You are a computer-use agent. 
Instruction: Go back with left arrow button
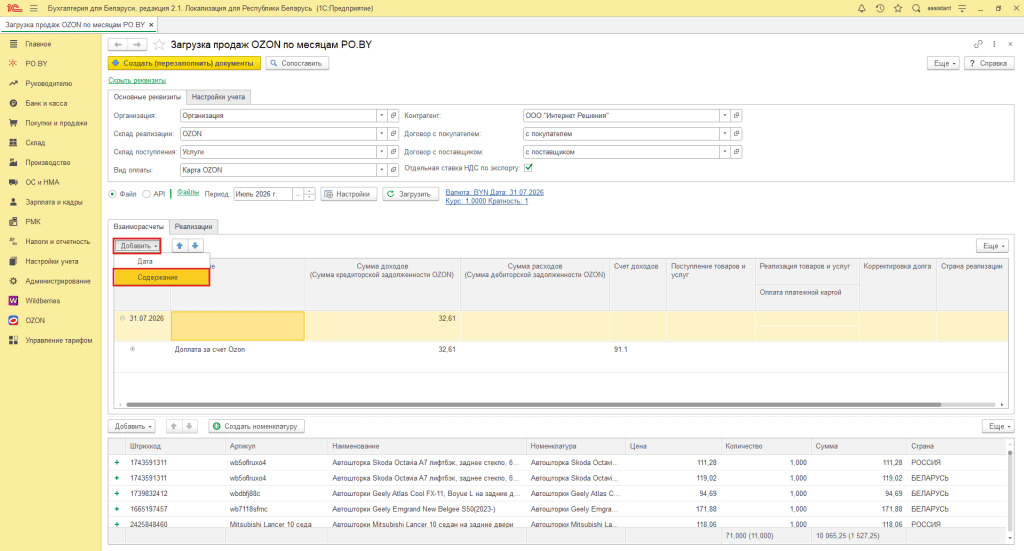(118, 44)
